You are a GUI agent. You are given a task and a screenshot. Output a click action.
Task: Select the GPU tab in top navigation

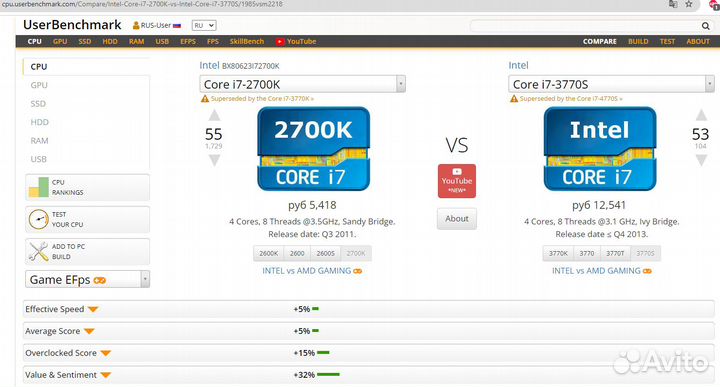tap(60, 41)
